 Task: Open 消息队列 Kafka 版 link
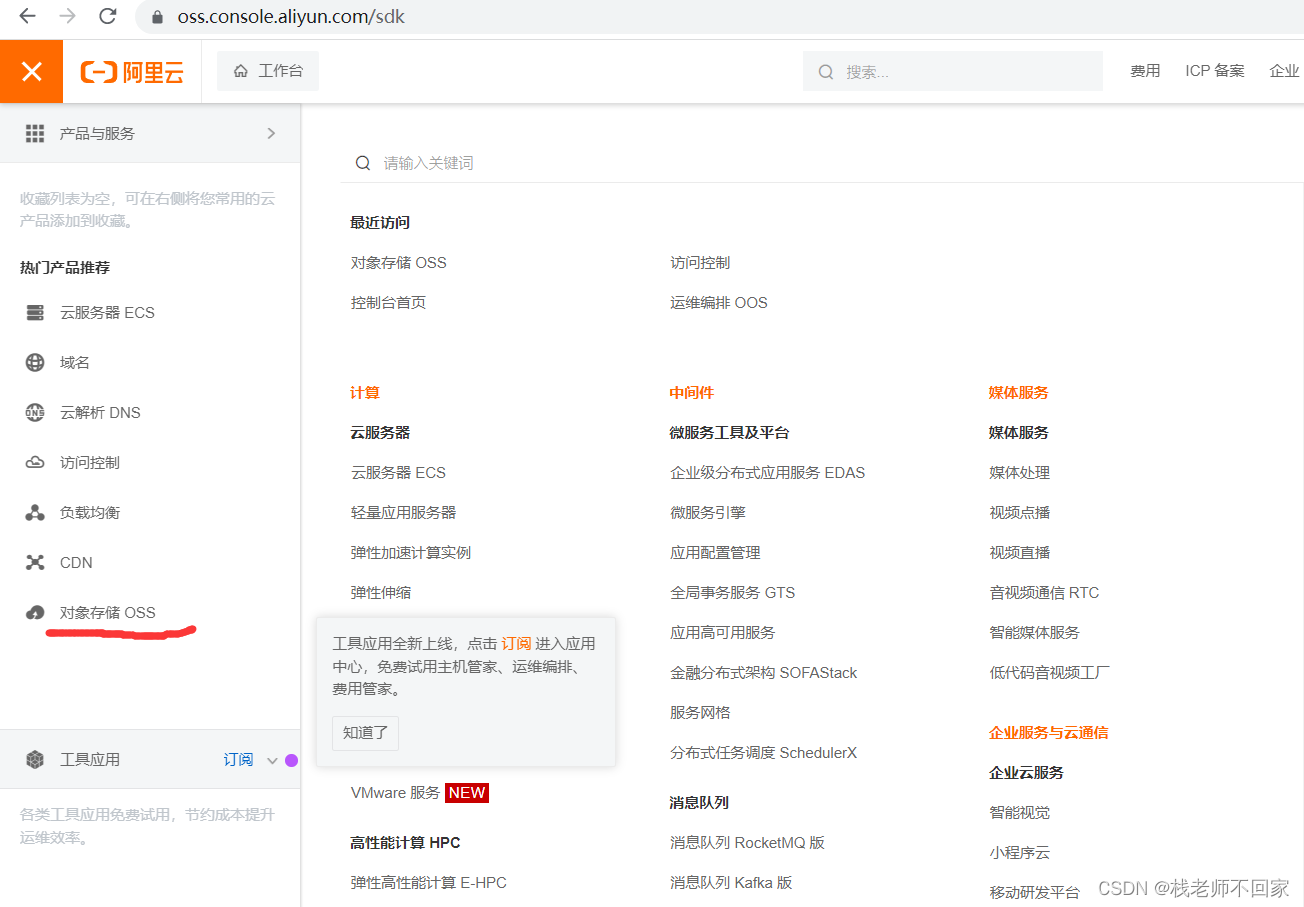coord(731,883)
